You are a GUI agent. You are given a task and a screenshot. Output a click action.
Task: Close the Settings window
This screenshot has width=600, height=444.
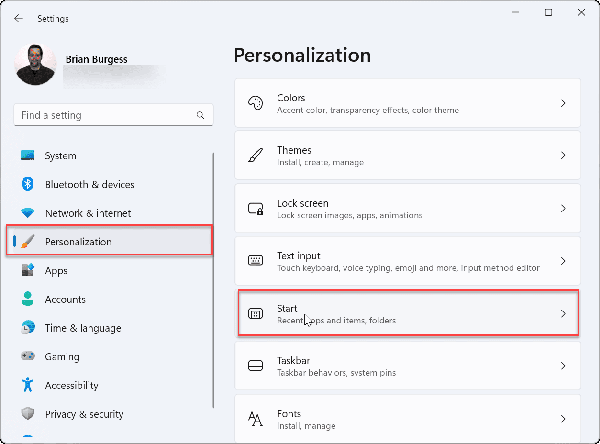(581, 12)
